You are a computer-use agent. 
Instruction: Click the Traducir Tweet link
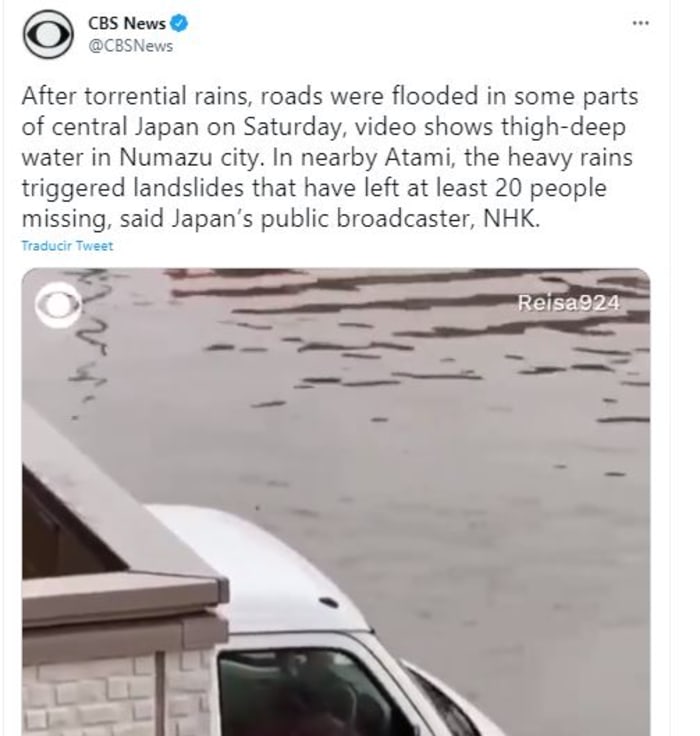coord(67,246)
